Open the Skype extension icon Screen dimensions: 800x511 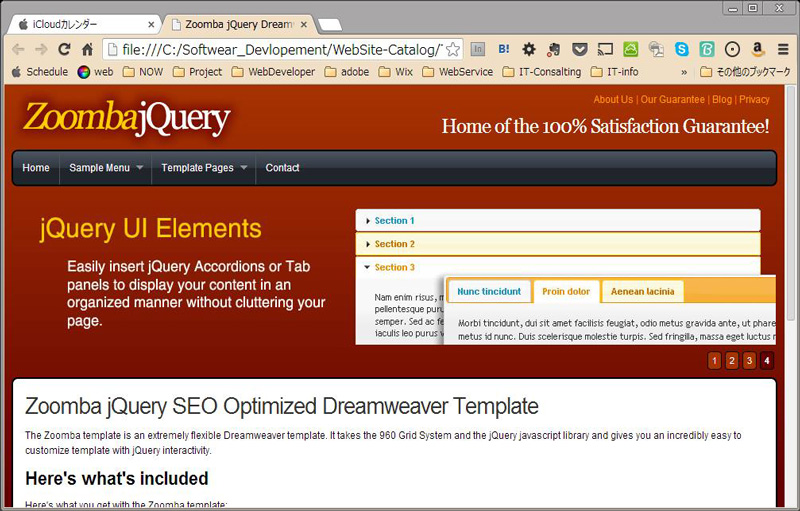pyautogui.click(x=682, y=49)
